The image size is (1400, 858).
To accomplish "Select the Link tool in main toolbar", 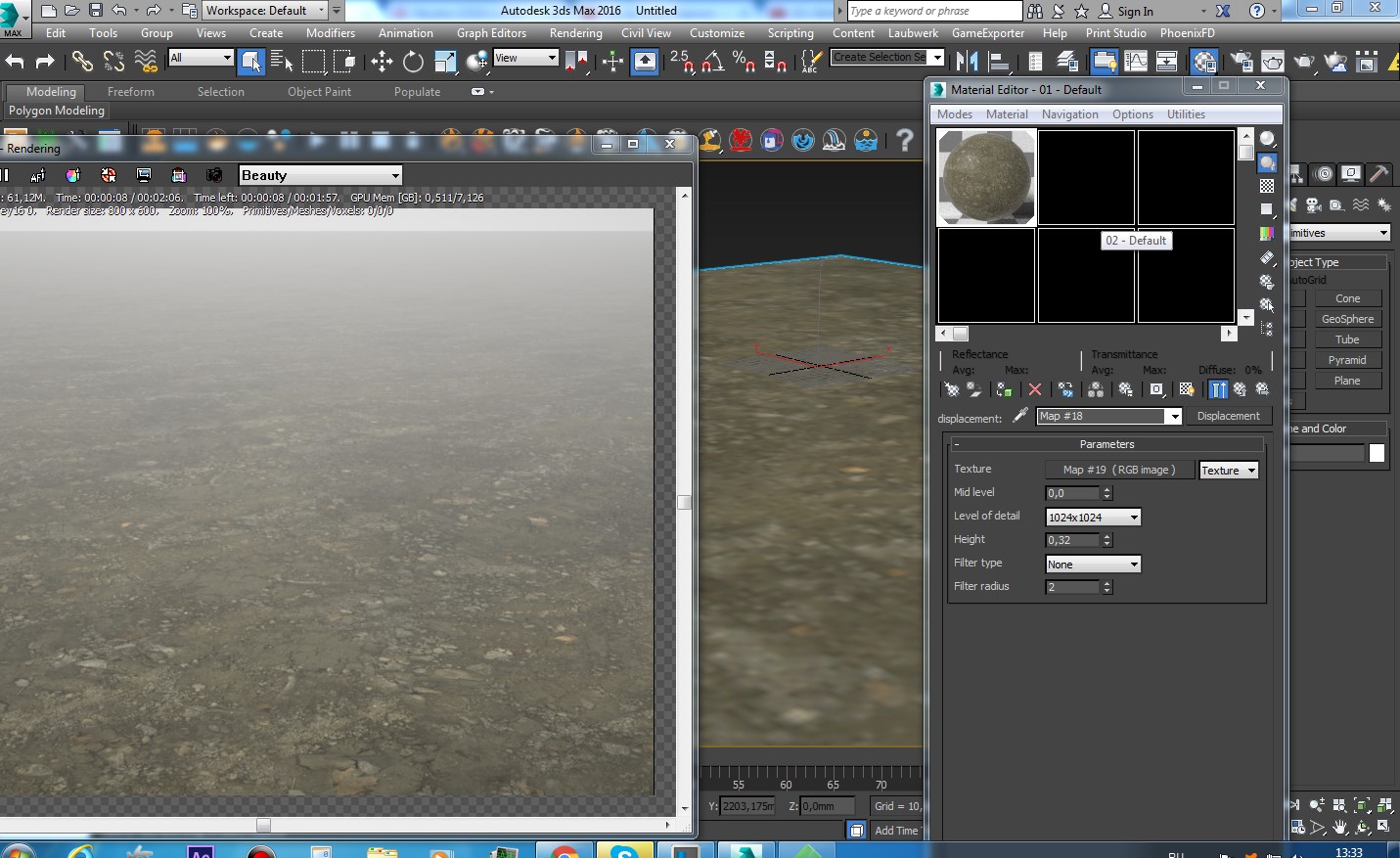I will point(82,62).
